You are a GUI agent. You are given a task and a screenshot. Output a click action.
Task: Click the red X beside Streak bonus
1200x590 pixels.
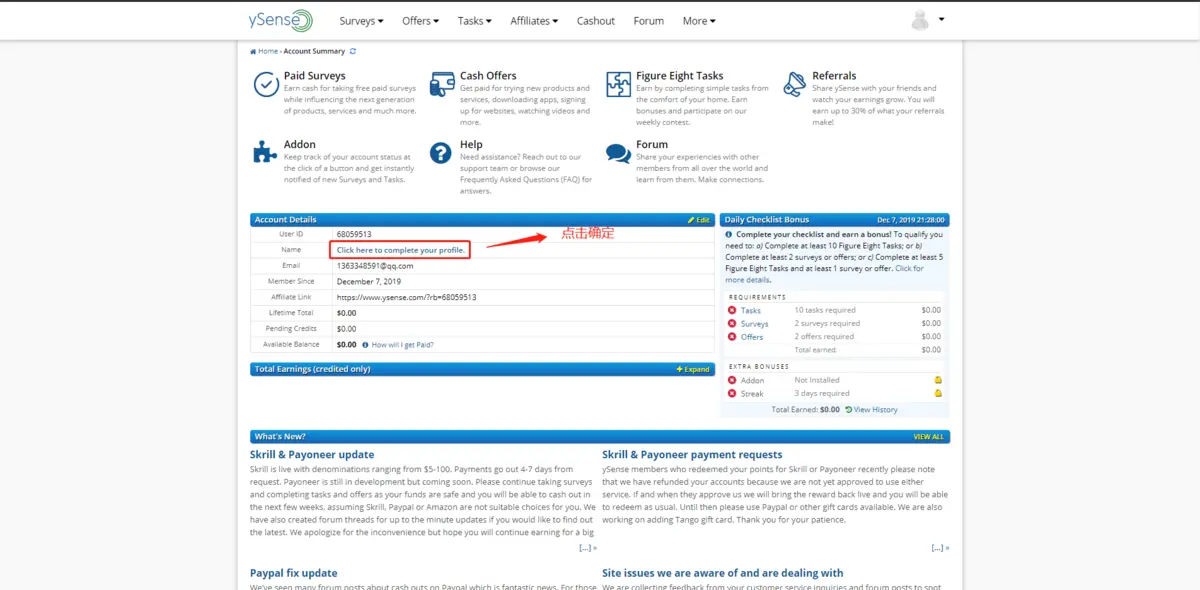(x=732, y=394)
